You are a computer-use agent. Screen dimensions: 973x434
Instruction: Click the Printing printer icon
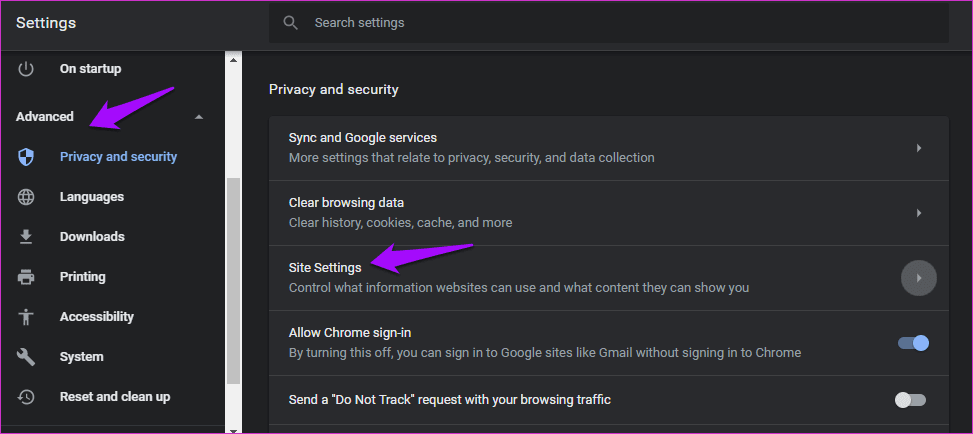click(x=26, y=277)
